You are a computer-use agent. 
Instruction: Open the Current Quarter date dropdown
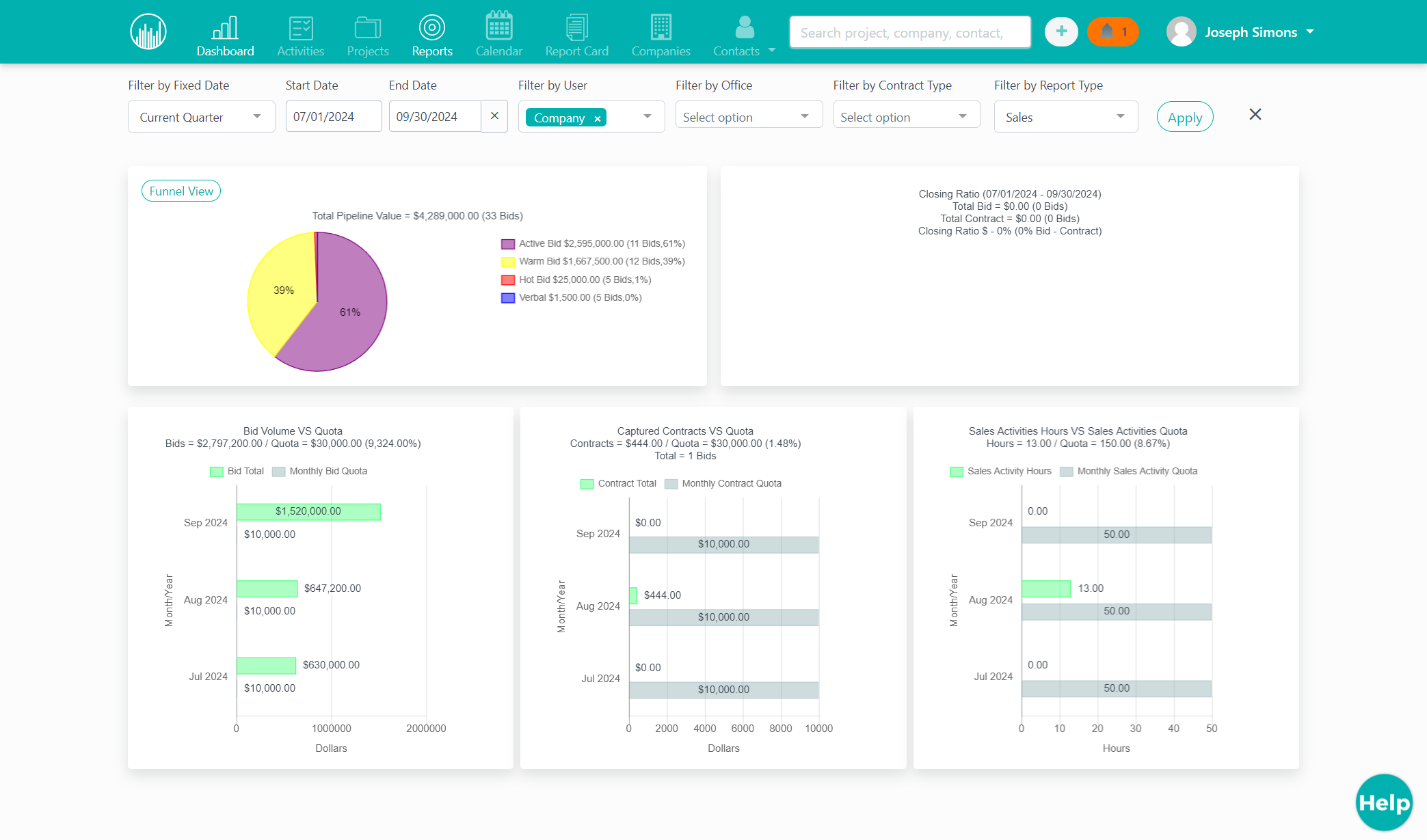tap(201, 117)
